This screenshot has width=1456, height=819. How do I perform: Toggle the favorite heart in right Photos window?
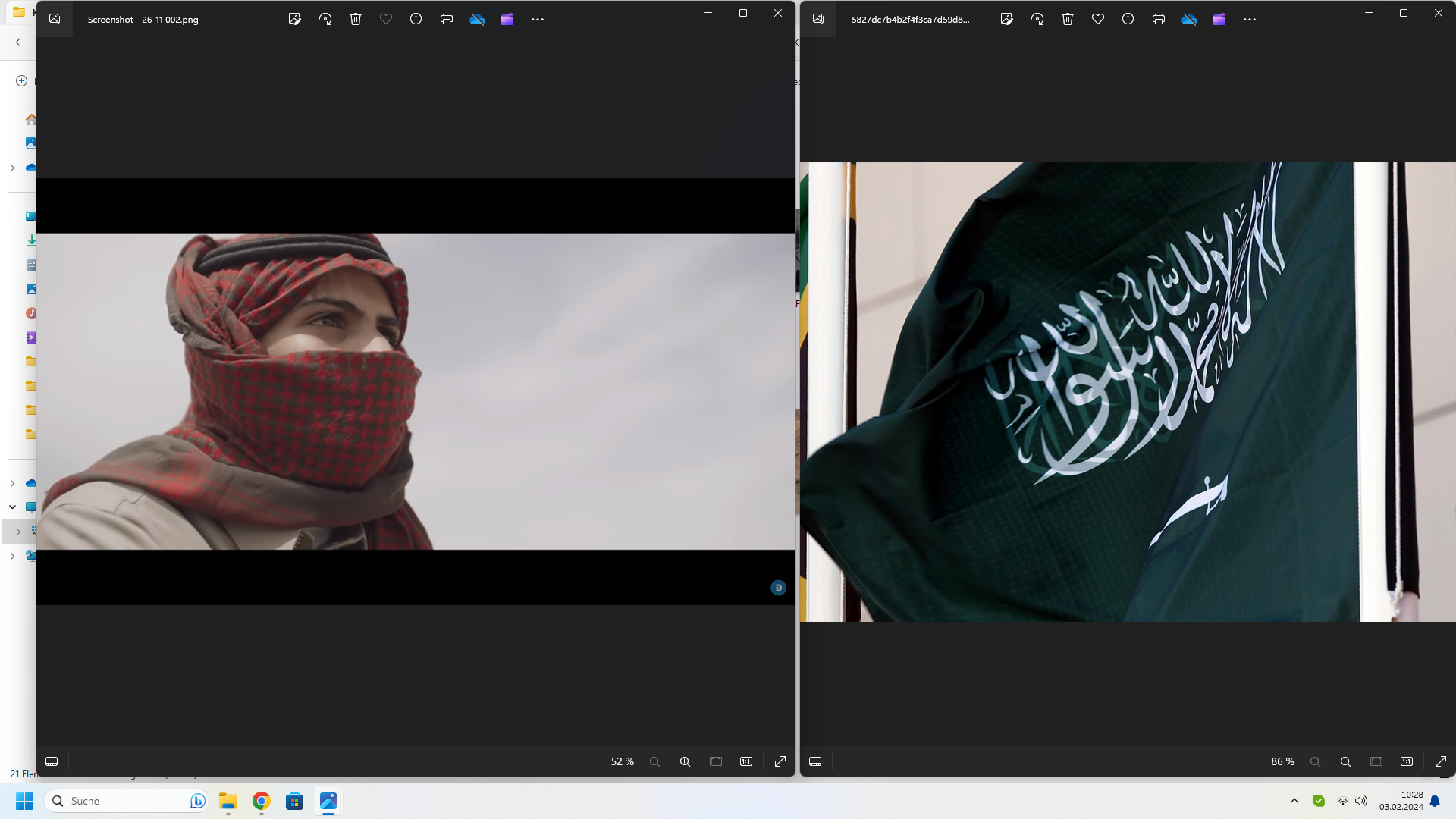[x=1098, y=19]
